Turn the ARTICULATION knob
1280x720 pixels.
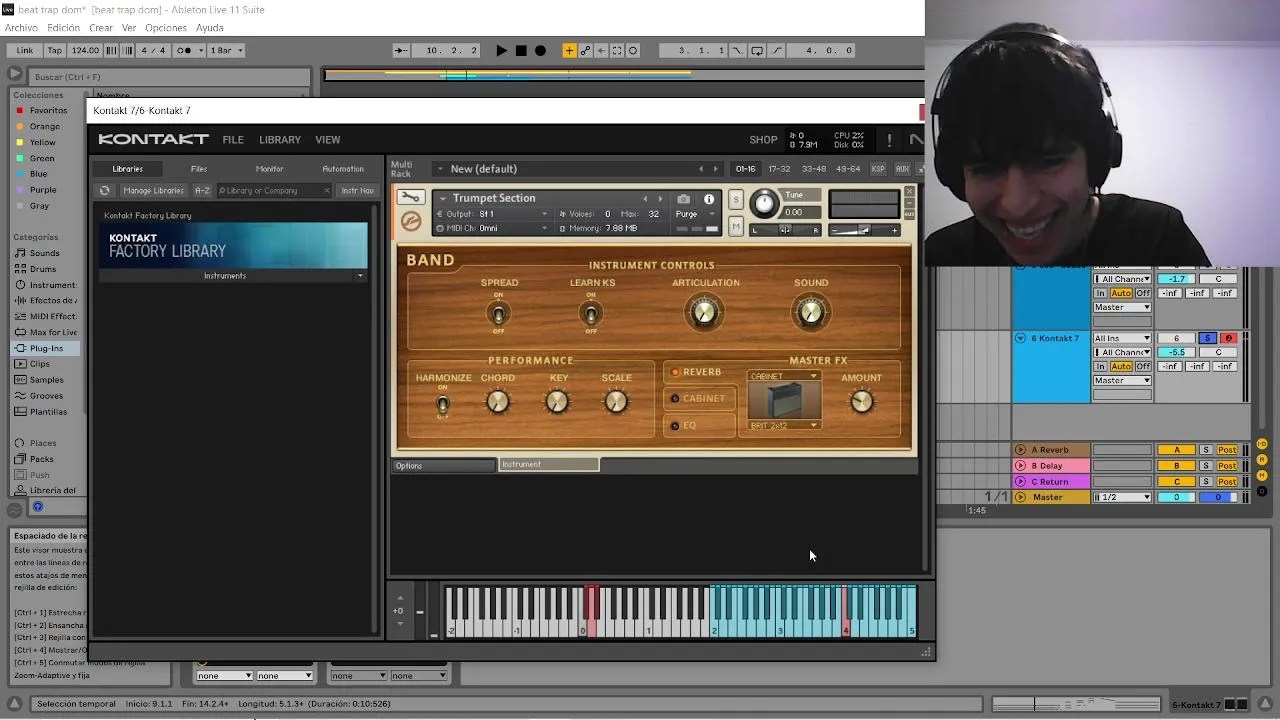click(705, 313)
